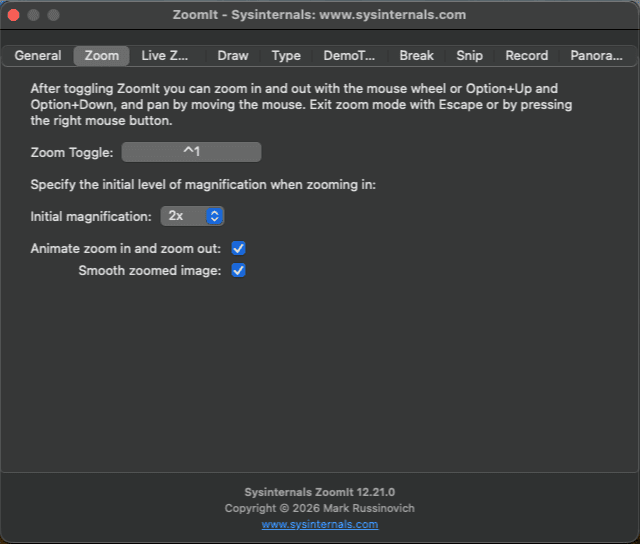Screen dimensions: 640x544
Task: Open the Record tab
Action: pyautogui.click(x=527, y=56)
